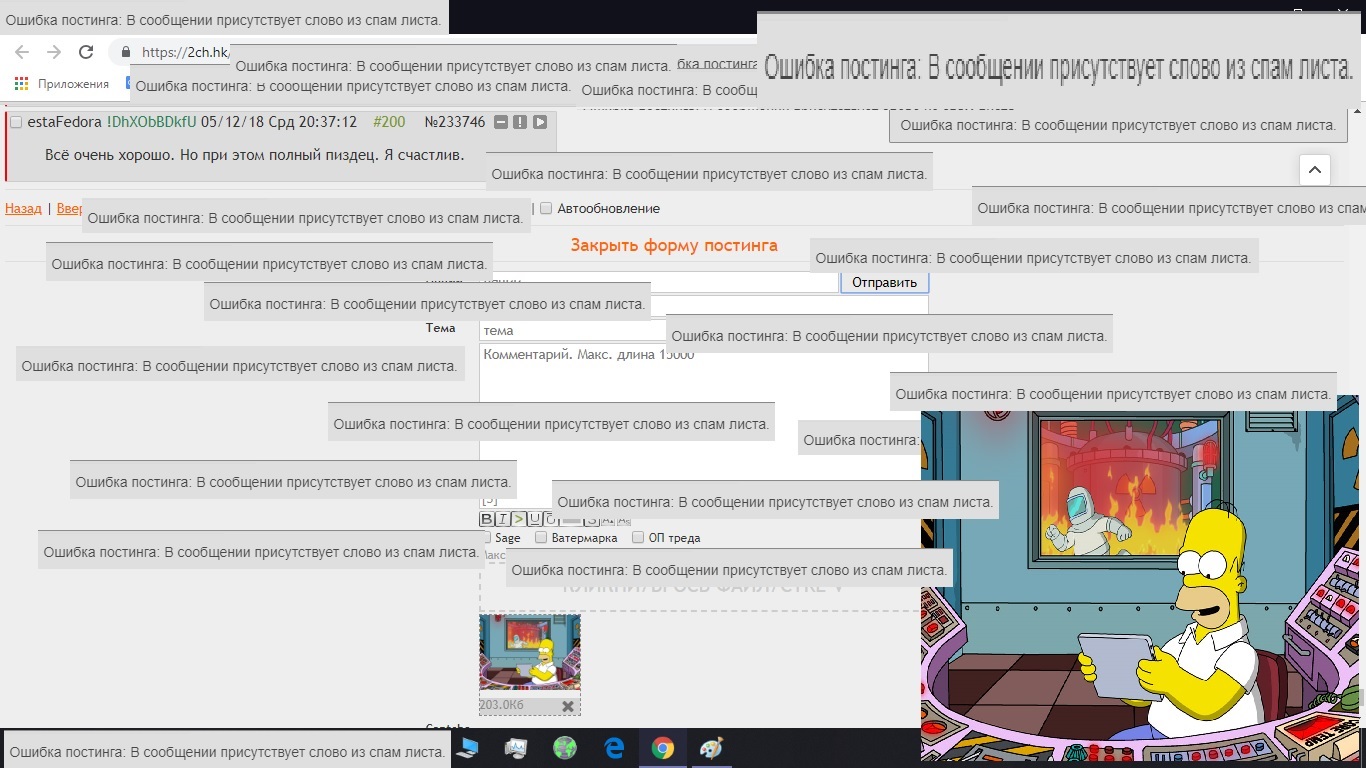
Task: Apply italic formatting in comment toolbar
Action: (x=503, y=519)
